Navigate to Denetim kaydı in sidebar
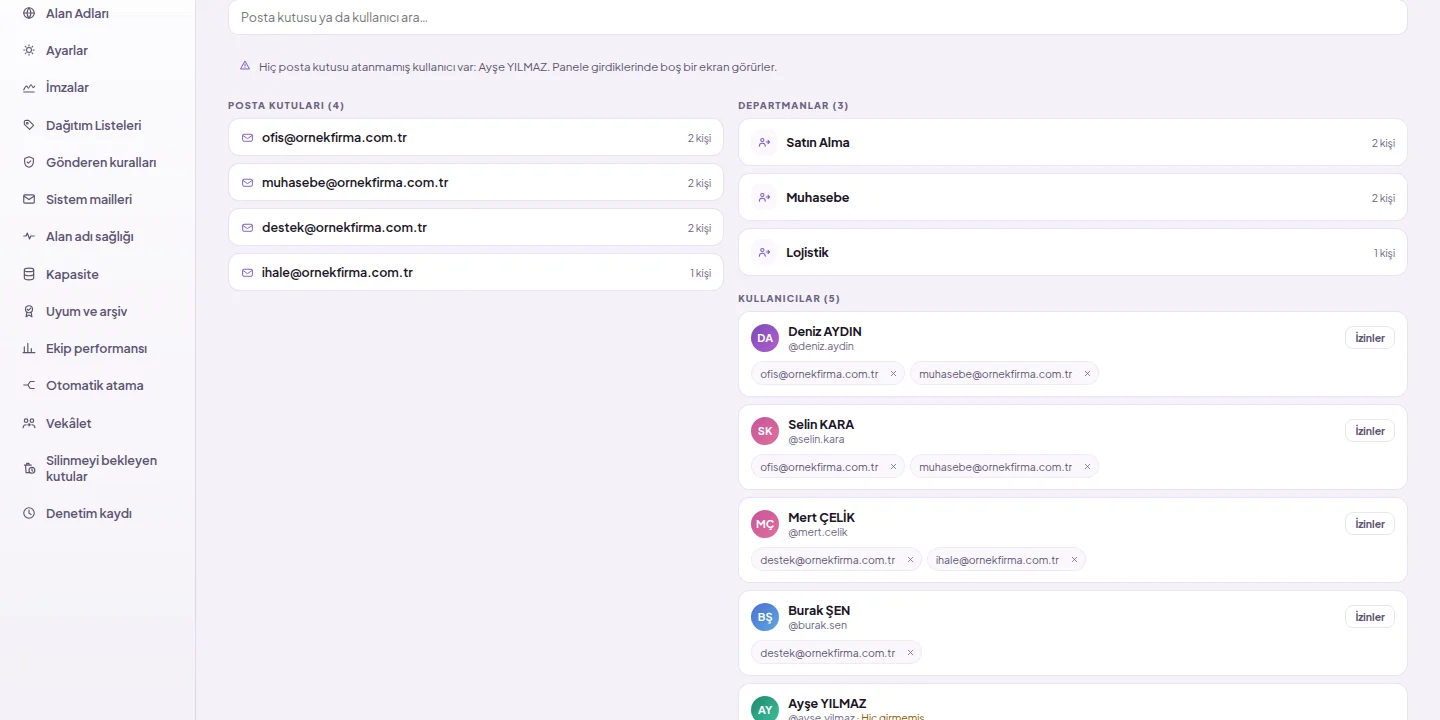Image resolution: width=1440 pixels, height=720 pixels. coord(88,514)
